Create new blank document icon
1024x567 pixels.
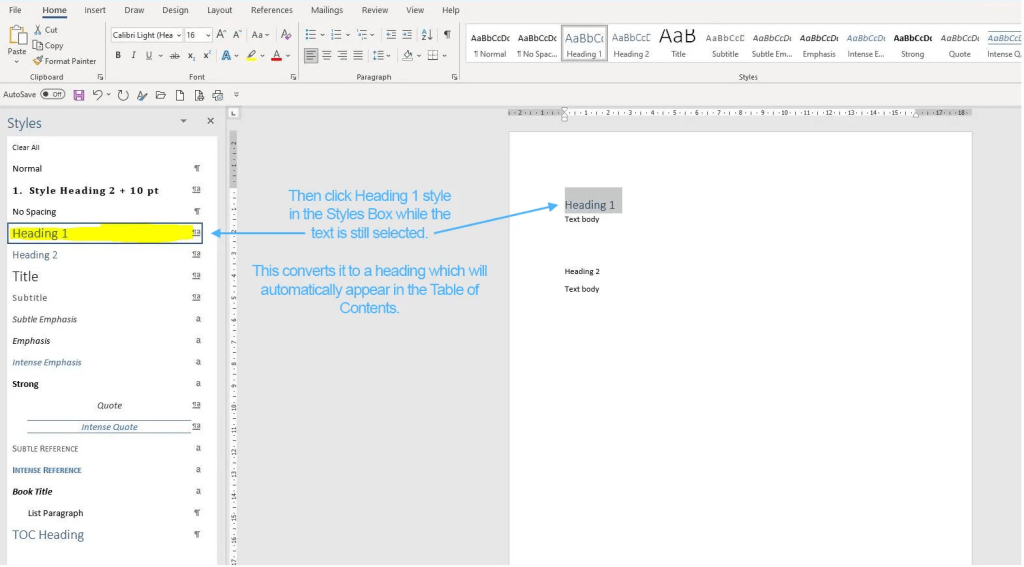(180, 95)
